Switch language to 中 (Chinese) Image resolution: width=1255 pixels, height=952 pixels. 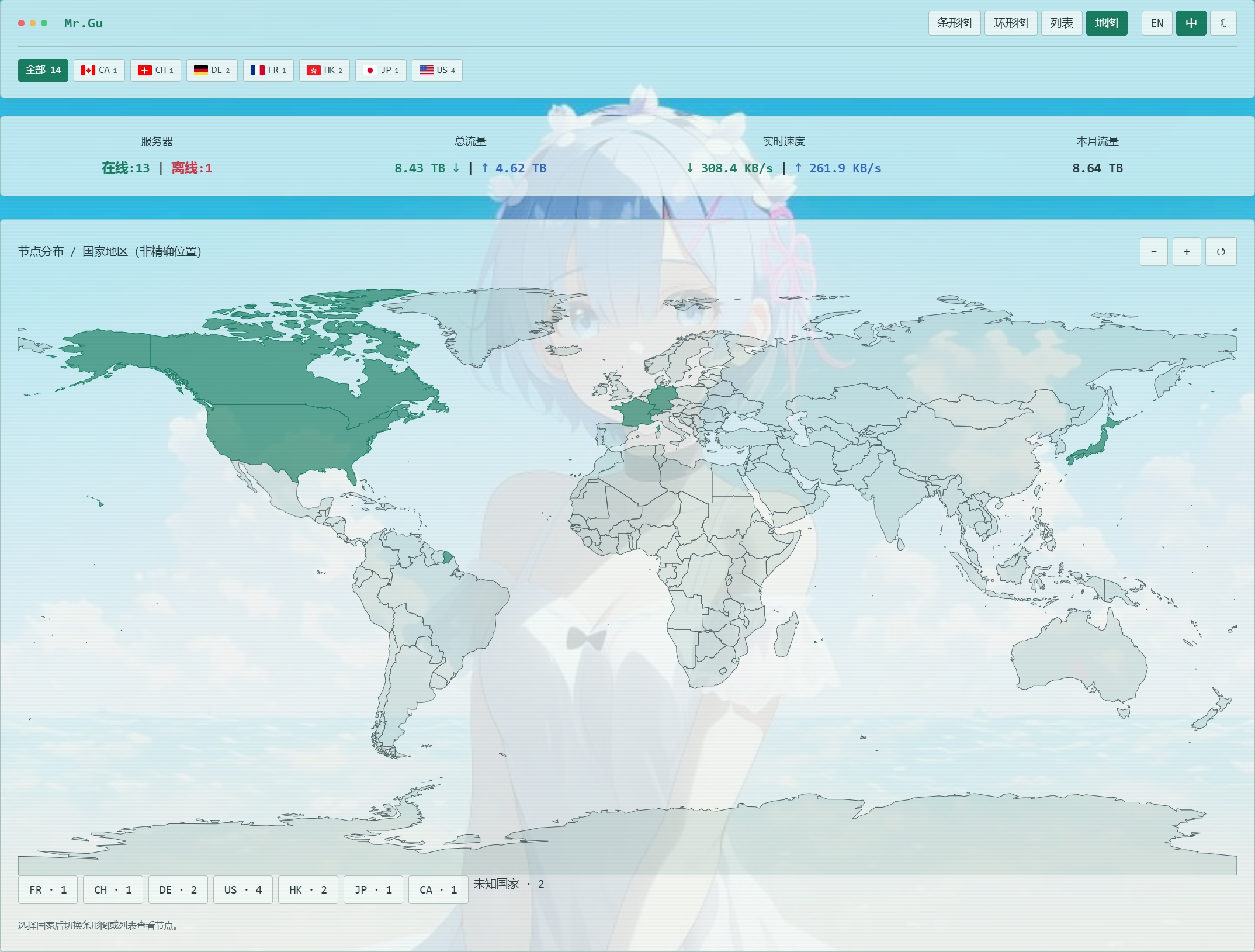coord(1191,23)
